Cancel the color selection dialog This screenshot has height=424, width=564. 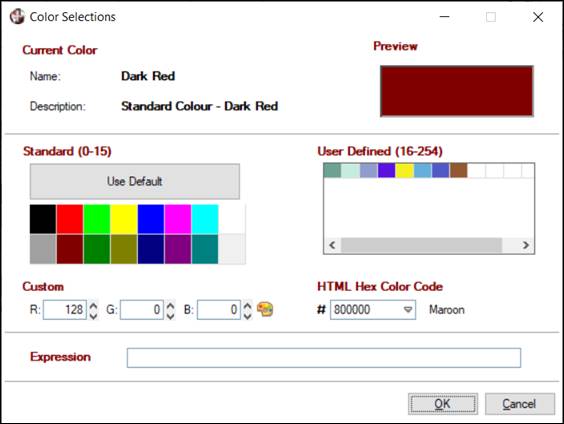coord(519,404)
